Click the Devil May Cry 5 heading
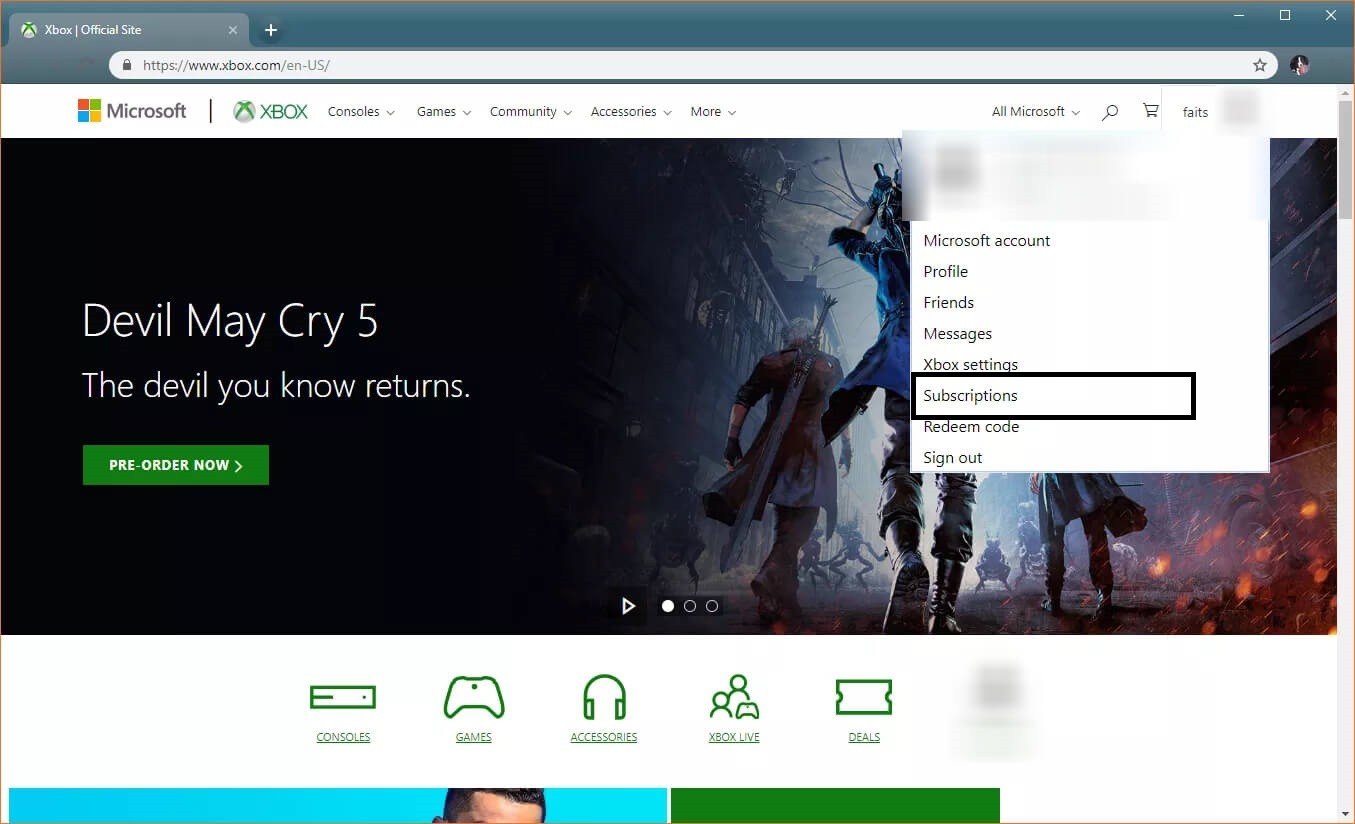 230,321
